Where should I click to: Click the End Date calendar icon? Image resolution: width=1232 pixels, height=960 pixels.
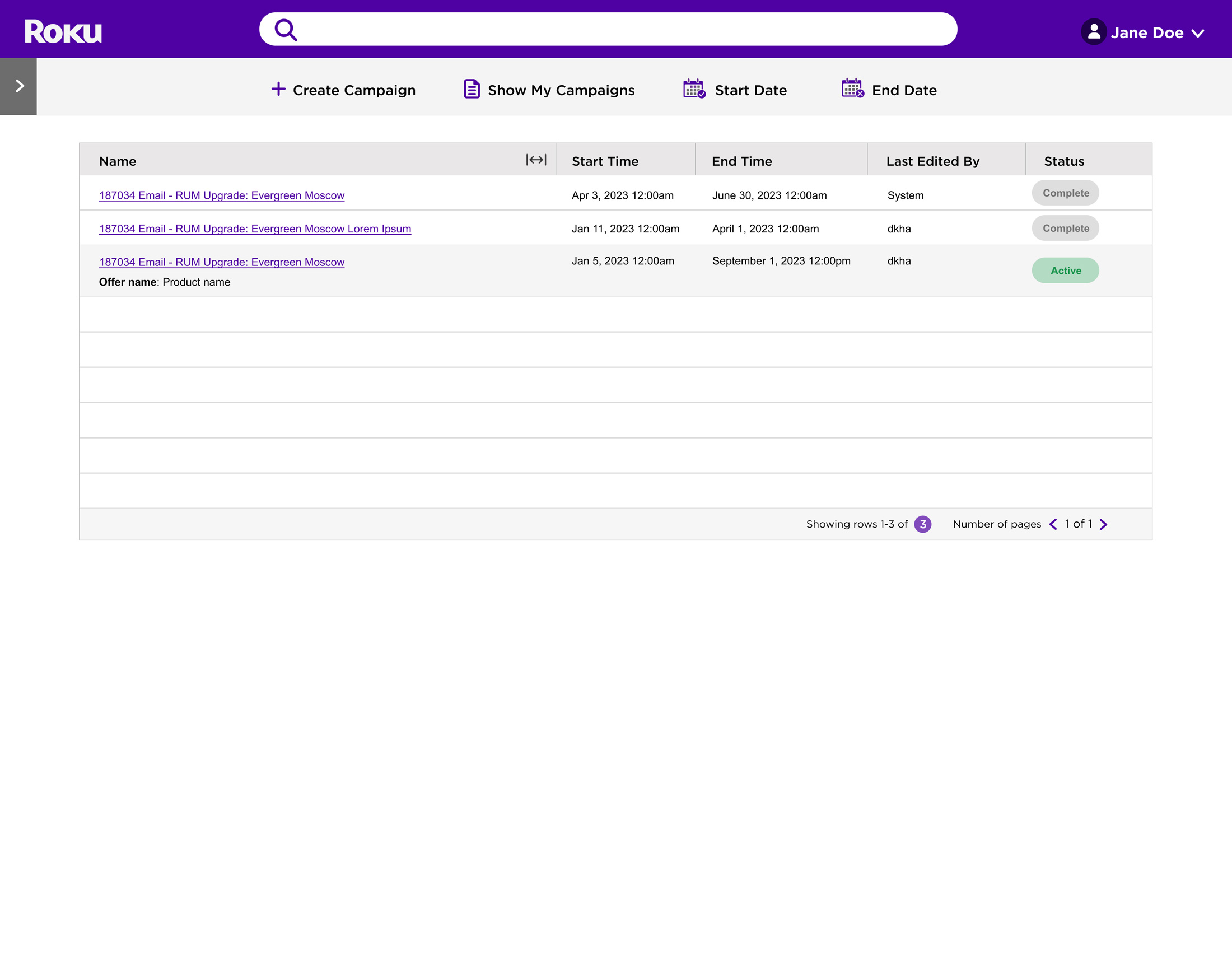[x=852, y=88]
